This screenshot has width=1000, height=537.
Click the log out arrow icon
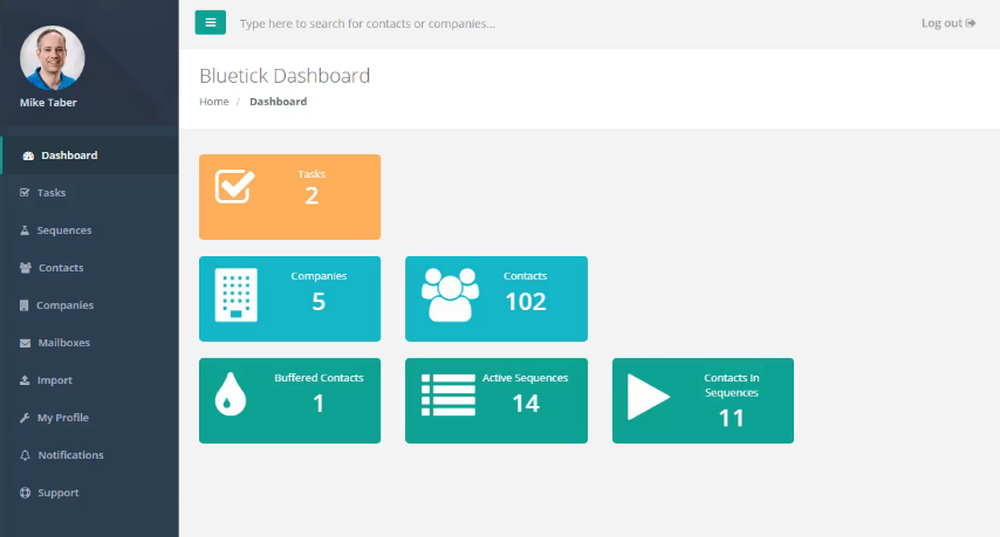coord(971,23)
